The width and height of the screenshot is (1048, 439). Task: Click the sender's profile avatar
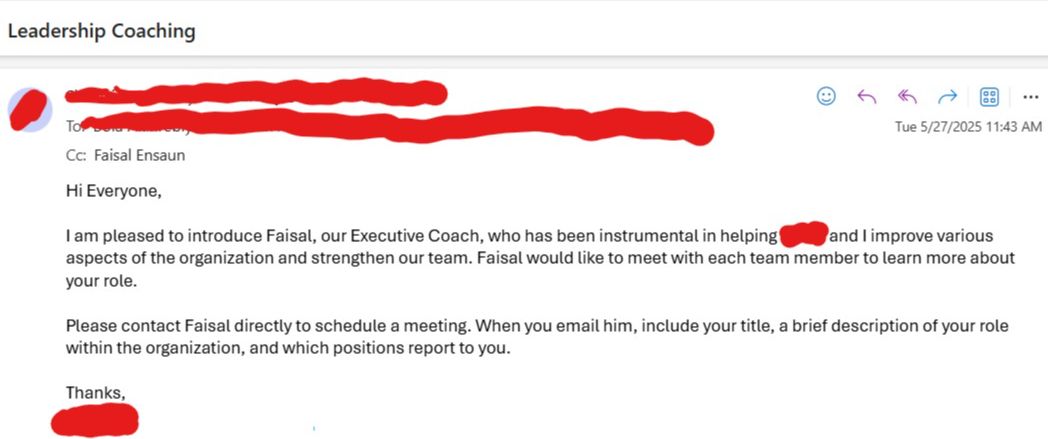pyautogui.click(x=30, y=110)
